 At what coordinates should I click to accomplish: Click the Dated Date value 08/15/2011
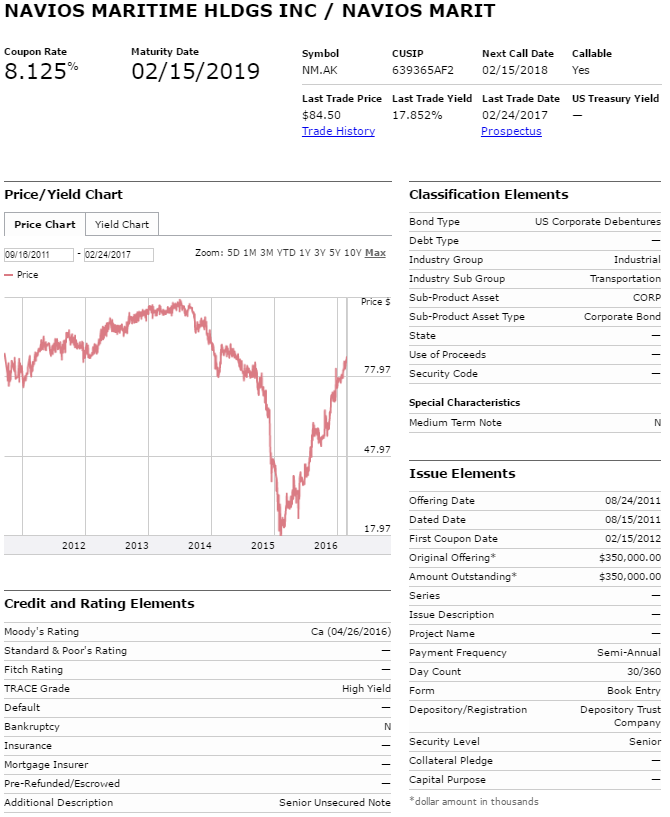pos(632,519)
